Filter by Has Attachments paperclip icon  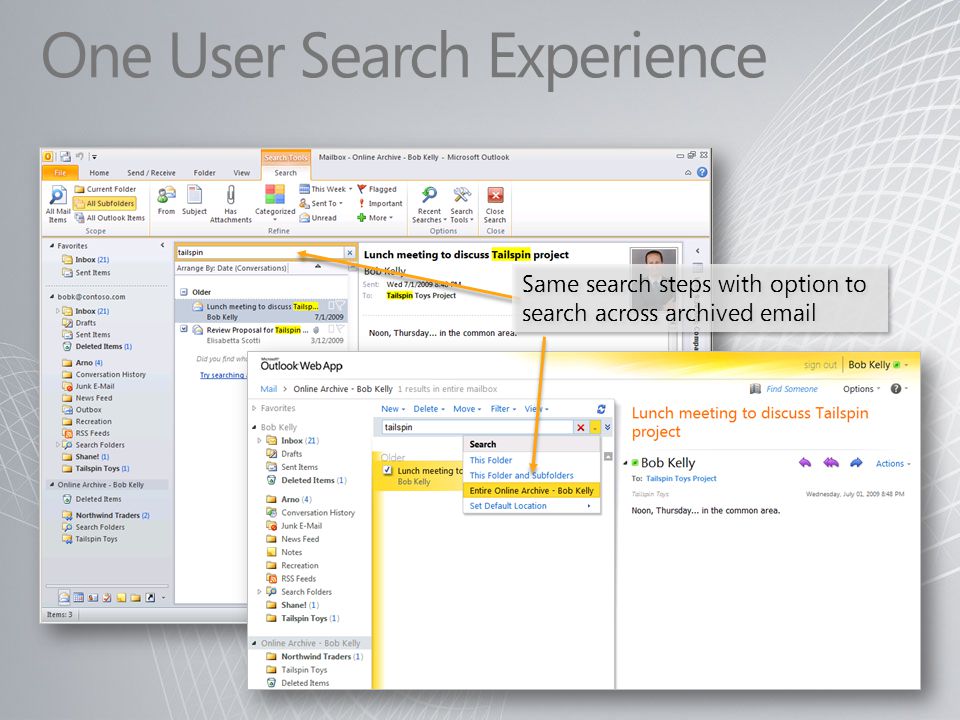click(x=231, y=204)
